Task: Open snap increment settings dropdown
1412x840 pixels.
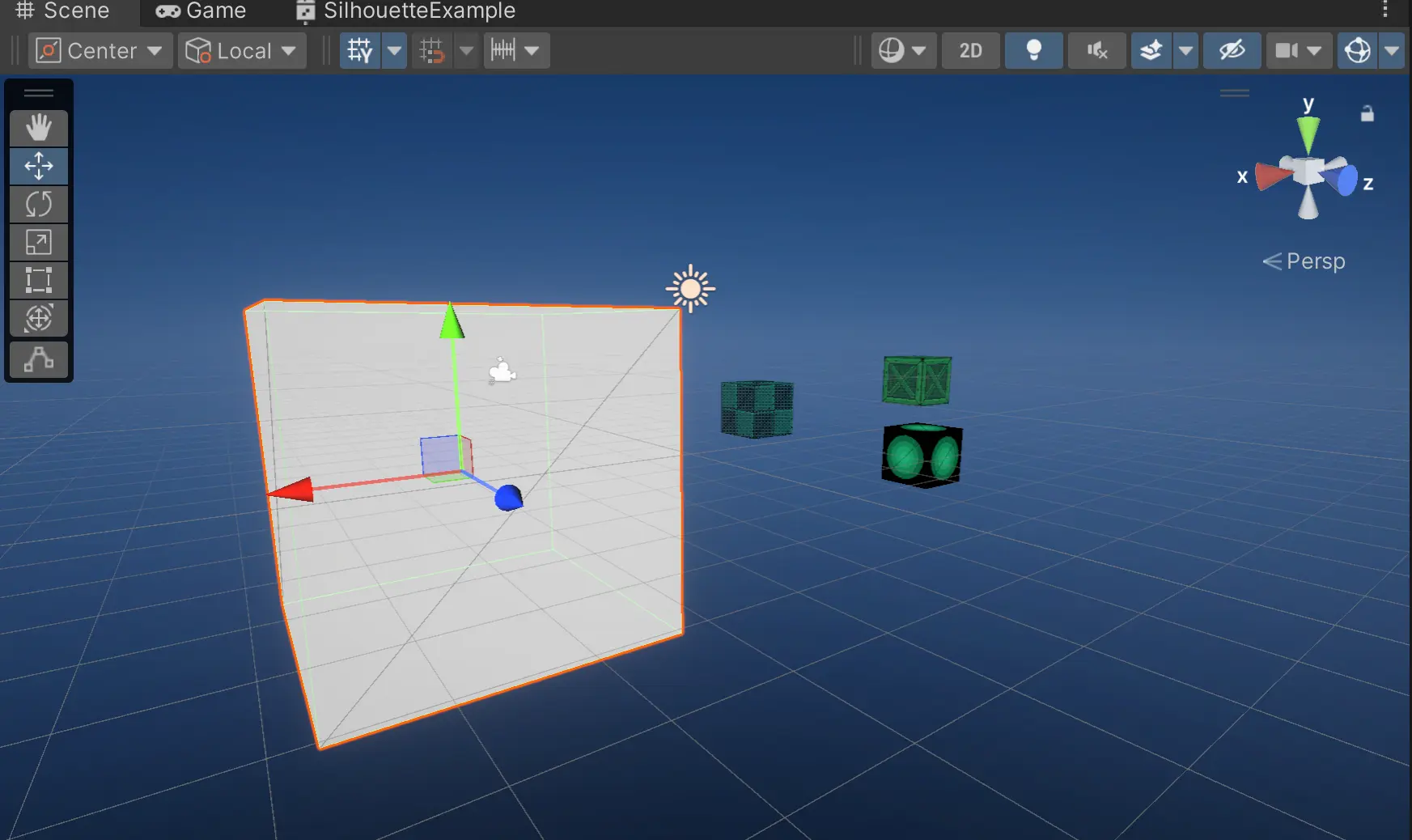Action: [x=516, y=50]
